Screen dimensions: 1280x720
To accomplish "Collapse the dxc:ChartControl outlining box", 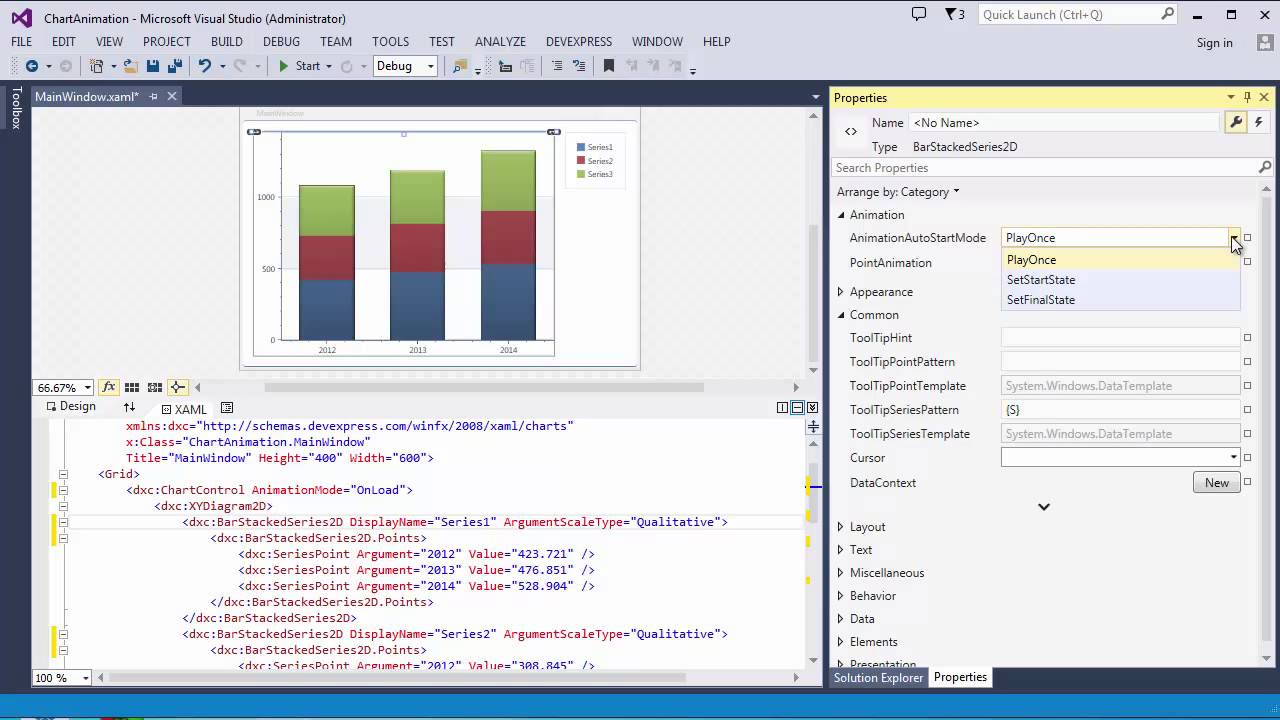I will [63, 490].
